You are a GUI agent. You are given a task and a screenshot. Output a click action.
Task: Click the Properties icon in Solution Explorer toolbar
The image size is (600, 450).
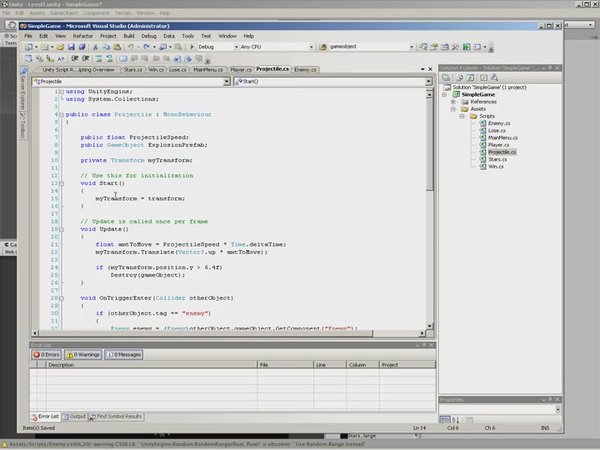click(x=446, y=78)
